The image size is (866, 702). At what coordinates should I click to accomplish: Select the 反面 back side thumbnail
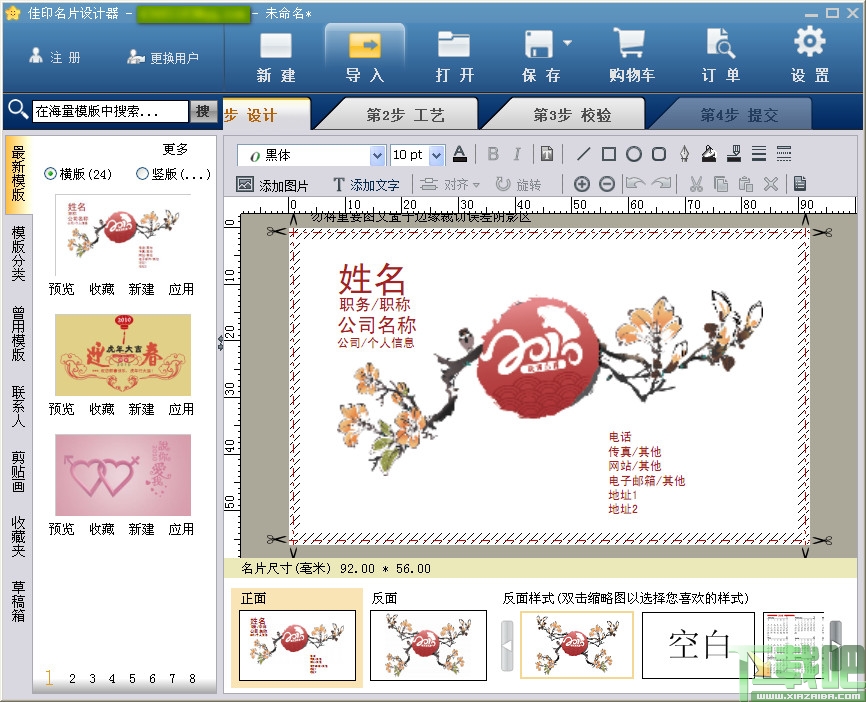click(x=428, y=645)
